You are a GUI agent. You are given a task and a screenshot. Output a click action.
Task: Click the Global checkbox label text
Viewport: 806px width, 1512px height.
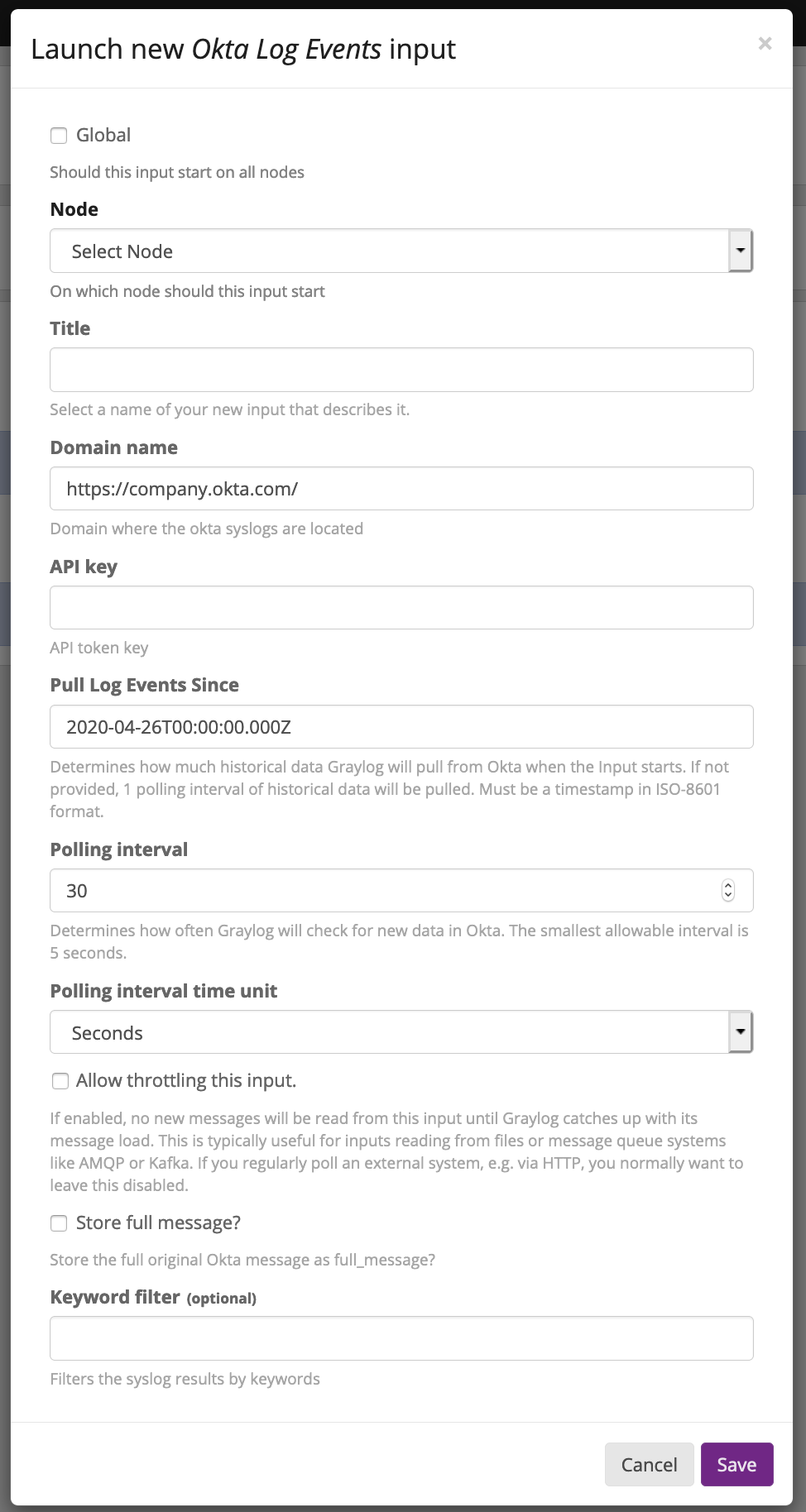coord(103,136)
